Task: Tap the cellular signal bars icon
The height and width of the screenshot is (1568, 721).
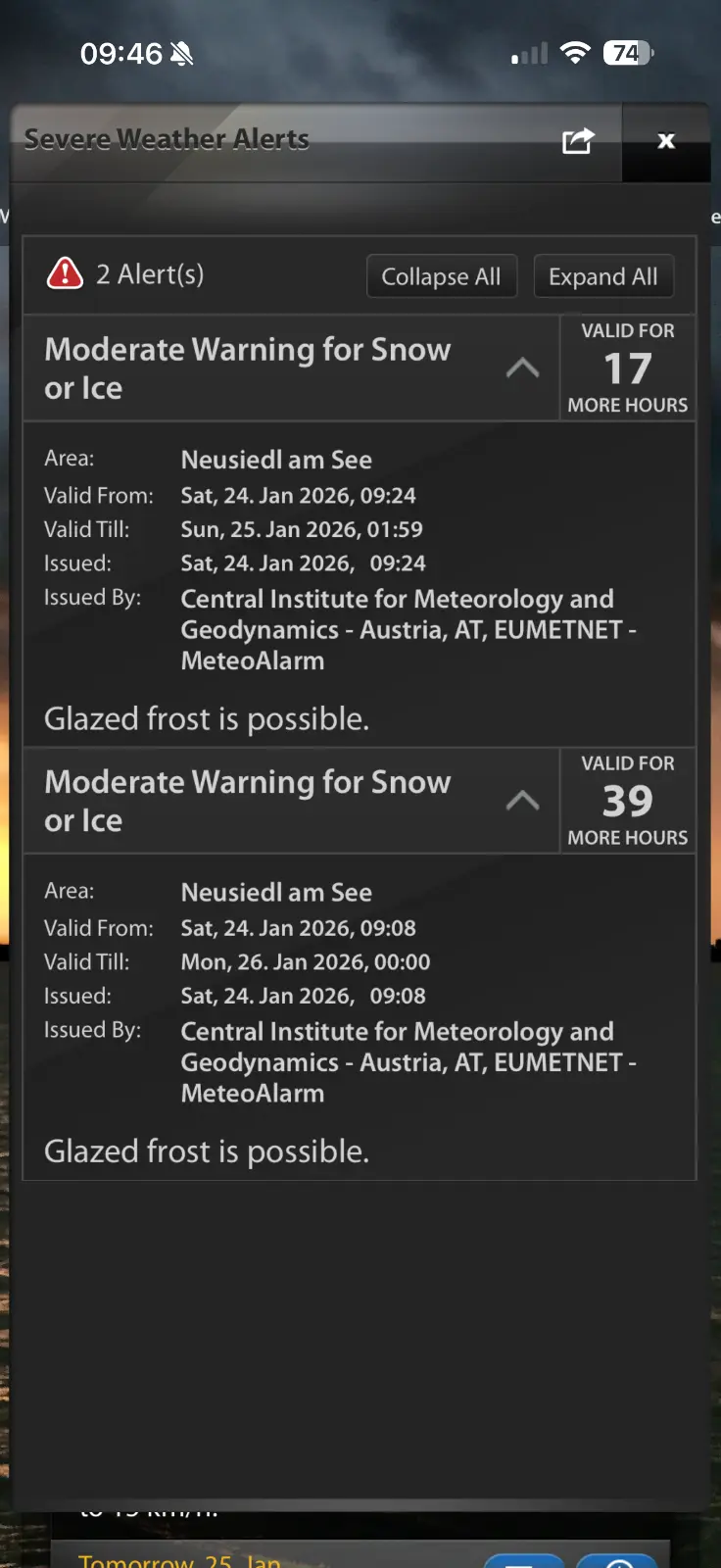Action: click(529, 54)
